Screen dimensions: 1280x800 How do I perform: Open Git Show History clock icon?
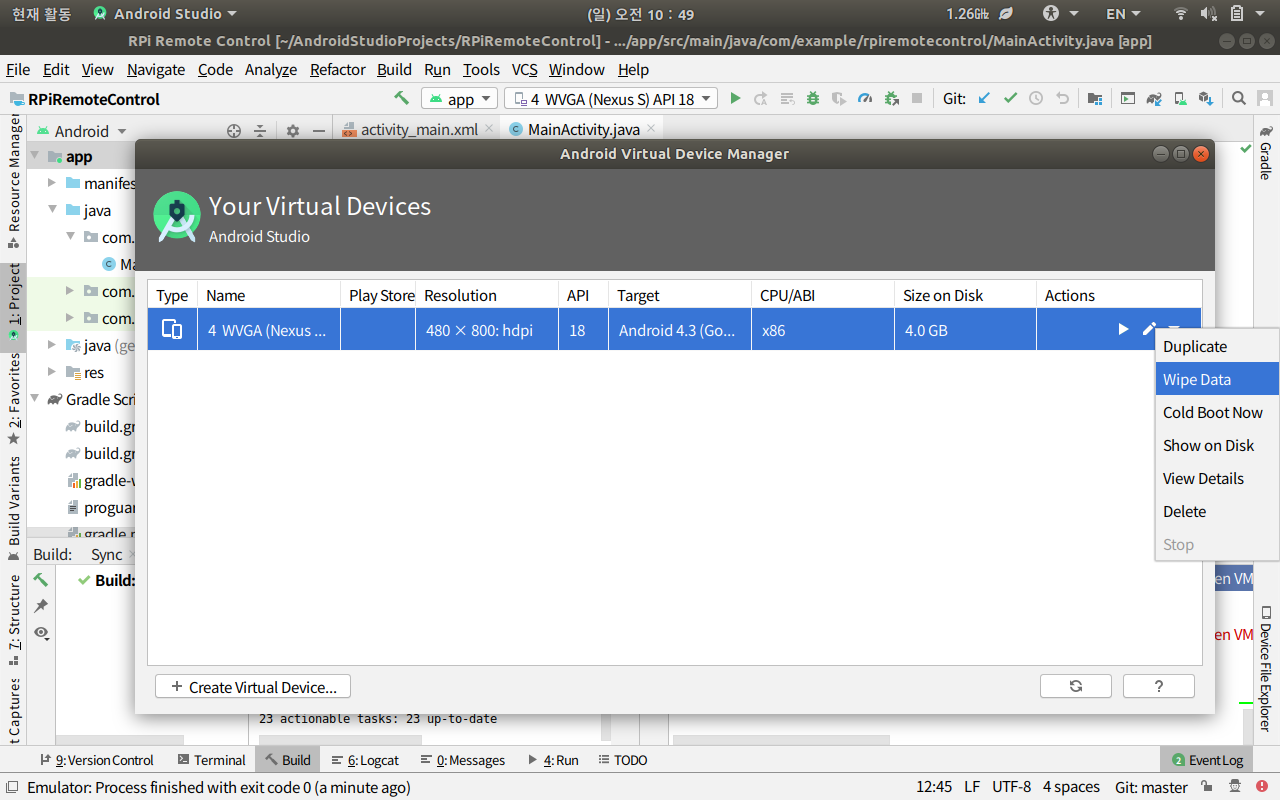pyautogui.click(x=1036, y=98)
